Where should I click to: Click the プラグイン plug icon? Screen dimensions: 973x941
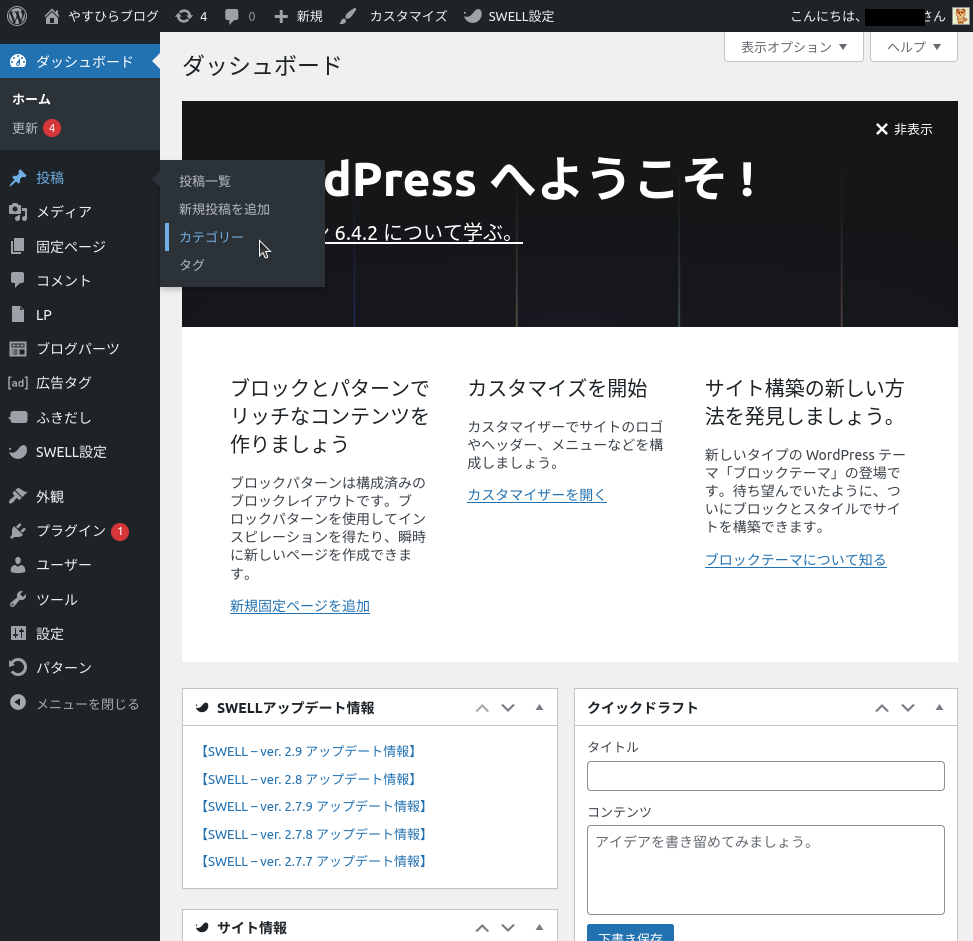tap(18, 531)
